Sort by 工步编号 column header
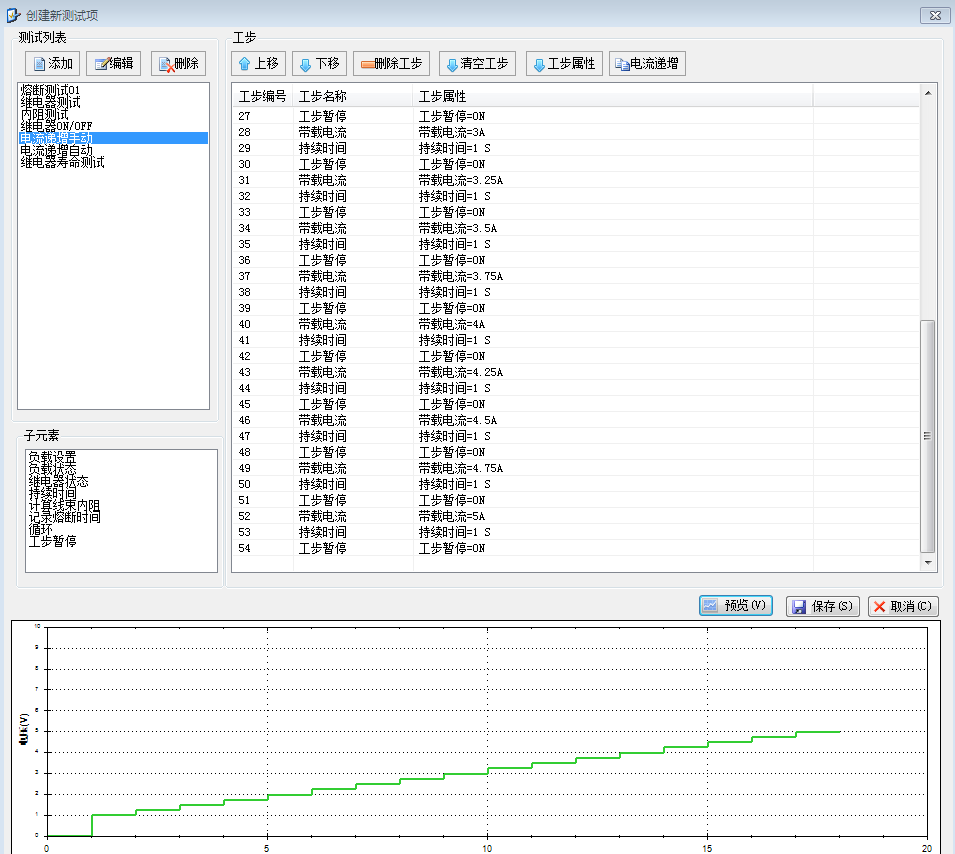 click(x=263, y=96)
